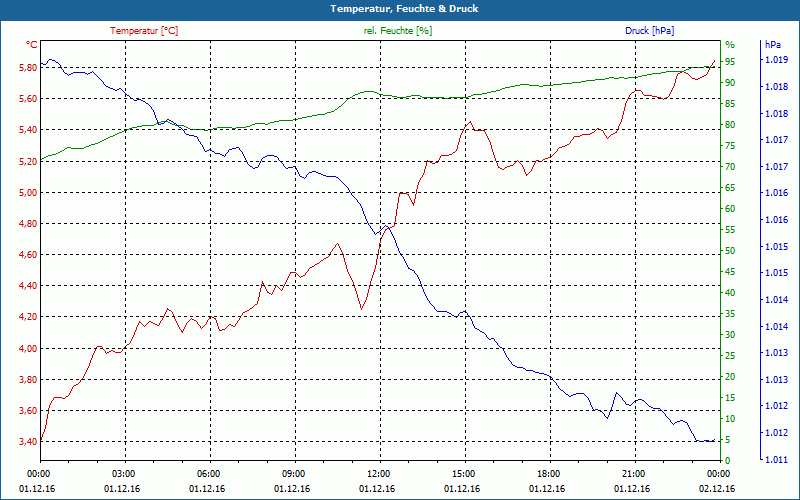Click the '1.019' pressure axis value
Viewport: 800px width, 500px height.
click(x=776, y=60)
